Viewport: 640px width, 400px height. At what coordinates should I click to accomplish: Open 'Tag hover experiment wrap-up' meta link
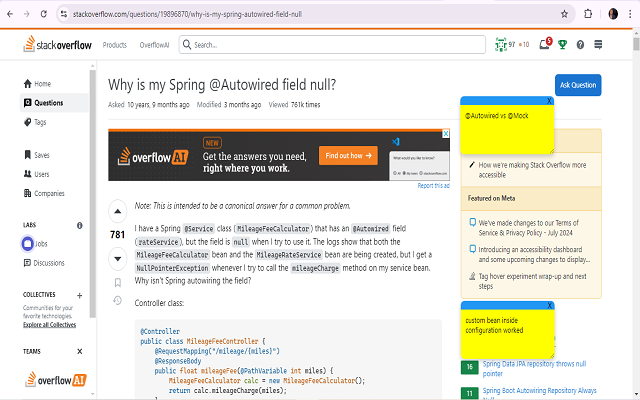point(532,281)
